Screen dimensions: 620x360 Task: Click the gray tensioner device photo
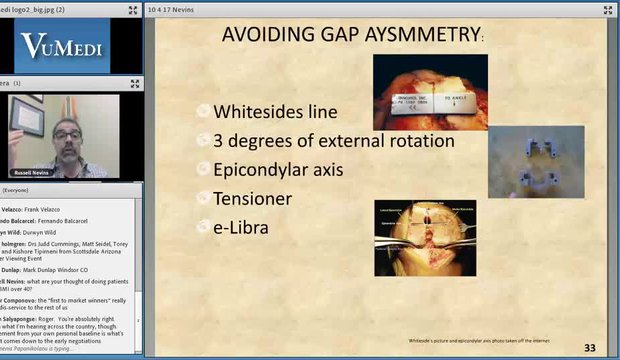click(536, 162)
